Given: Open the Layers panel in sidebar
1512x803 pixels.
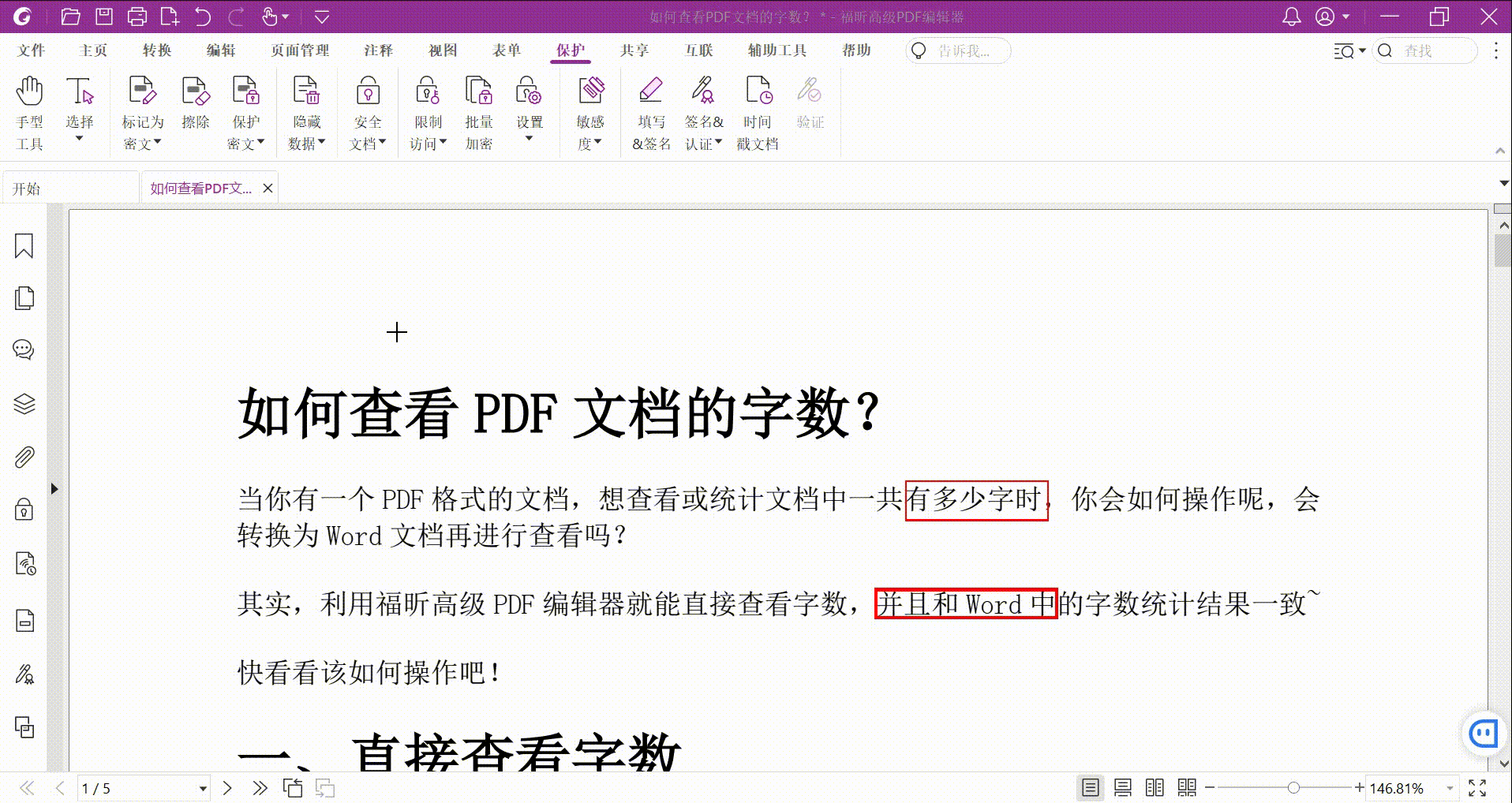Looking at the screenshot, I should click(24, 404).
